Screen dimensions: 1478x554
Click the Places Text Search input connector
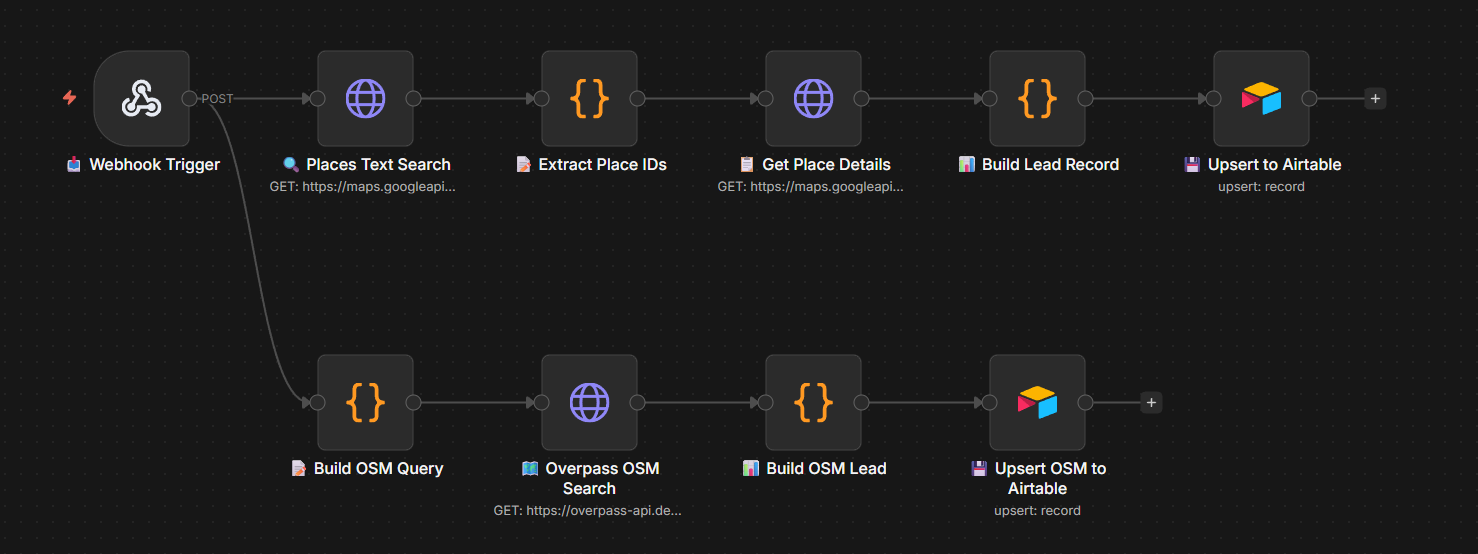tap(317, 98)
